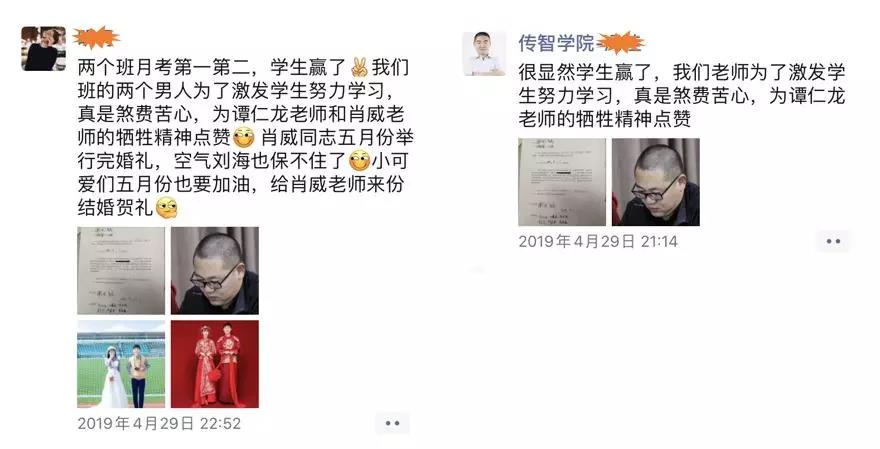This screenshot has width=880, height=449.
Task: Open the more options button on right post
Action: 833,241
